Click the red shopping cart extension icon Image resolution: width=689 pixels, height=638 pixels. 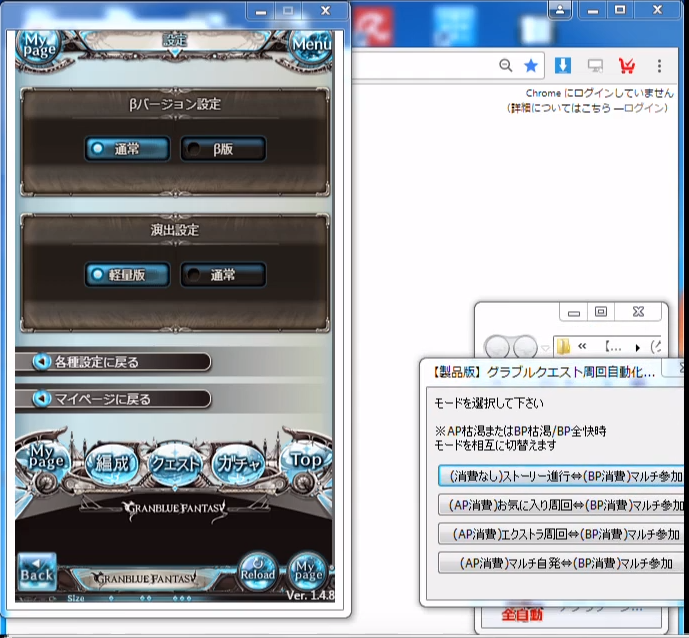tap(627, 66)
